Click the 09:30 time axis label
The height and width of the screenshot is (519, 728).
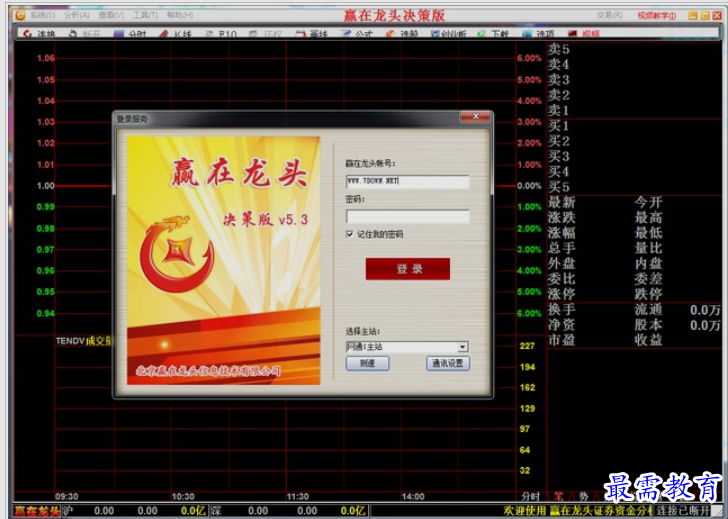point(67,496)
